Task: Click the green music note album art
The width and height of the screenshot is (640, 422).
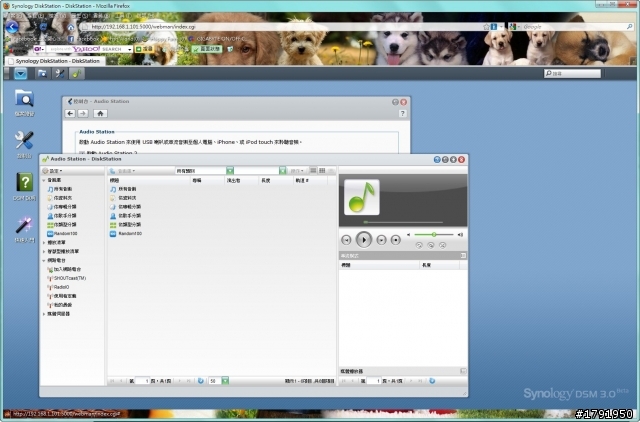Action: click(362, 197)
